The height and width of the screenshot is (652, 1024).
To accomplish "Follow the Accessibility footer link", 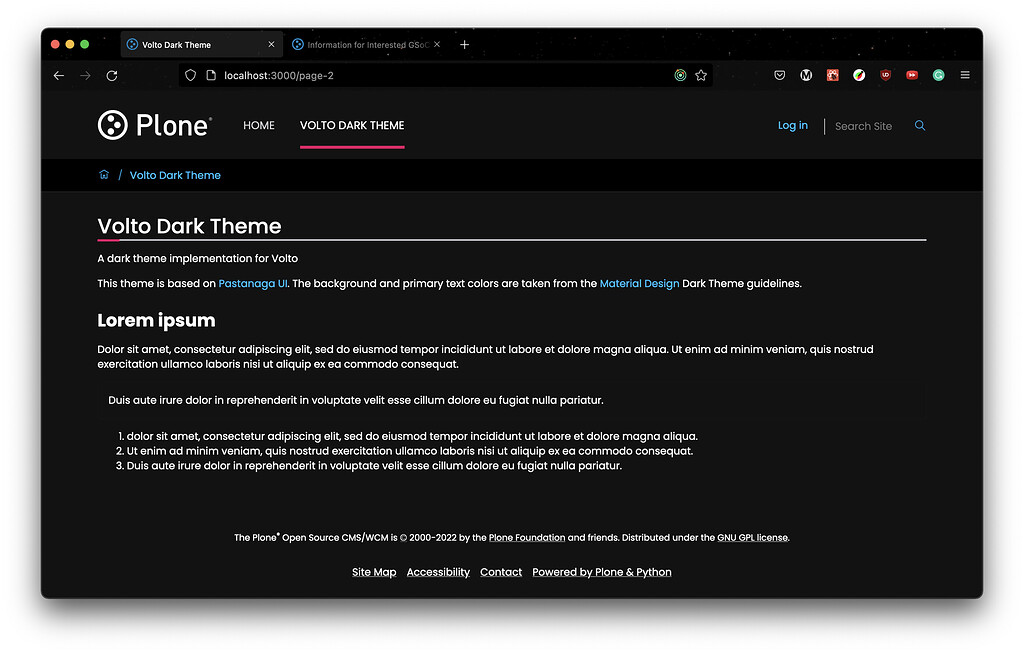I will coord(438,571).
